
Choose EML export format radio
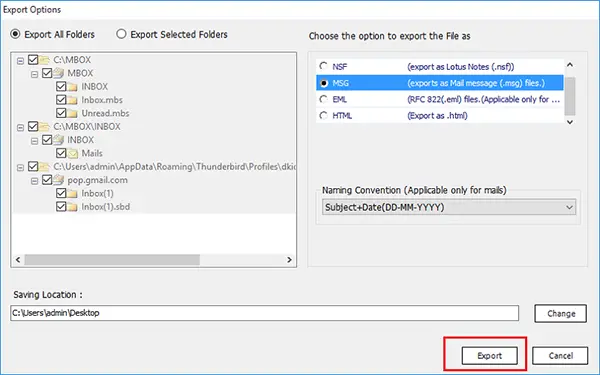click(324, 99)
